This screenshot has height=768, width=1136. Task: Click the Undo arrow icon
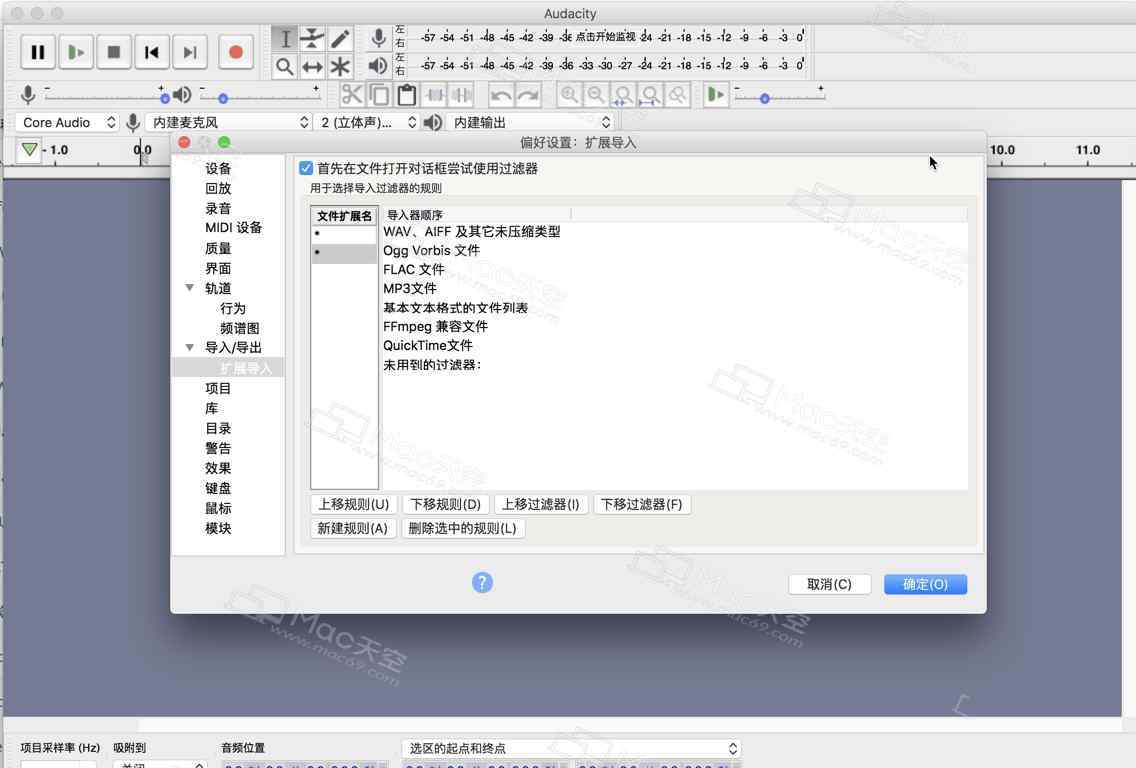(x=501, y=95)
